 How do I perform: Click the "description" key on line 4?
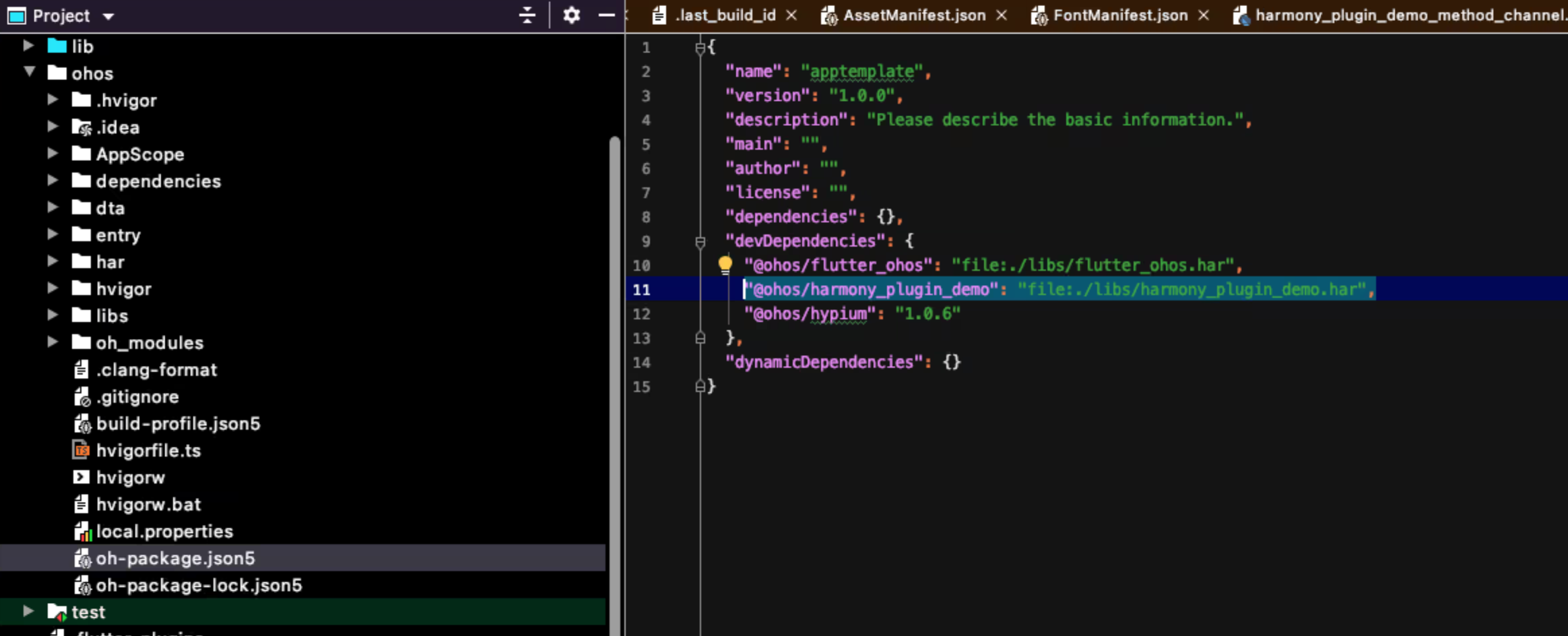click(786, 120)
